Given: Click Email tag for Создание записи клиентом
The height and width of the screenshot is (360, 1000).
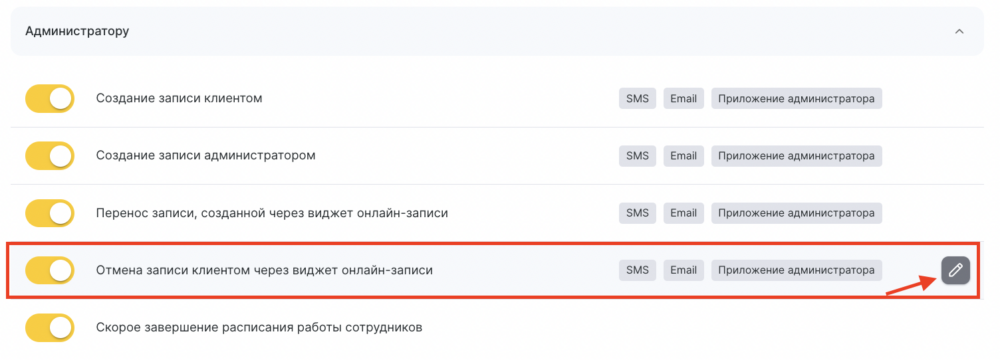Looking at the screenshot, I should [x=684, y=99].
